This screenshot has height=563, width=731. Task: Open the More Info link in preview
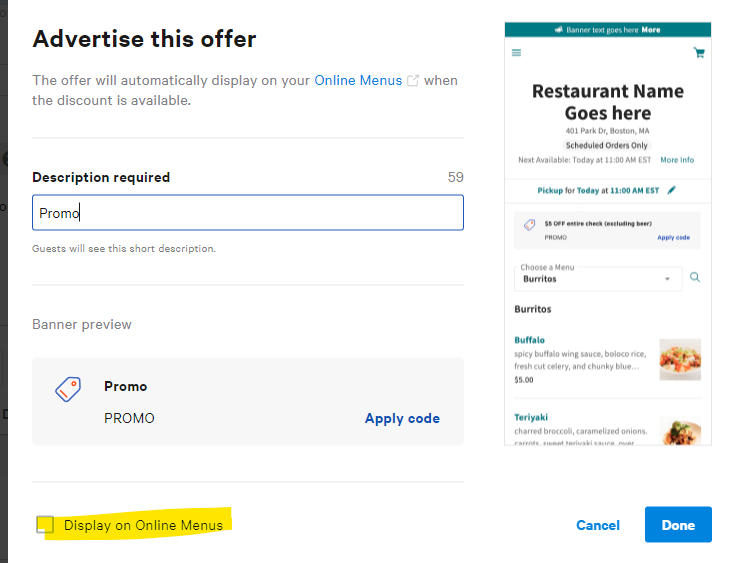coord(677,160)
